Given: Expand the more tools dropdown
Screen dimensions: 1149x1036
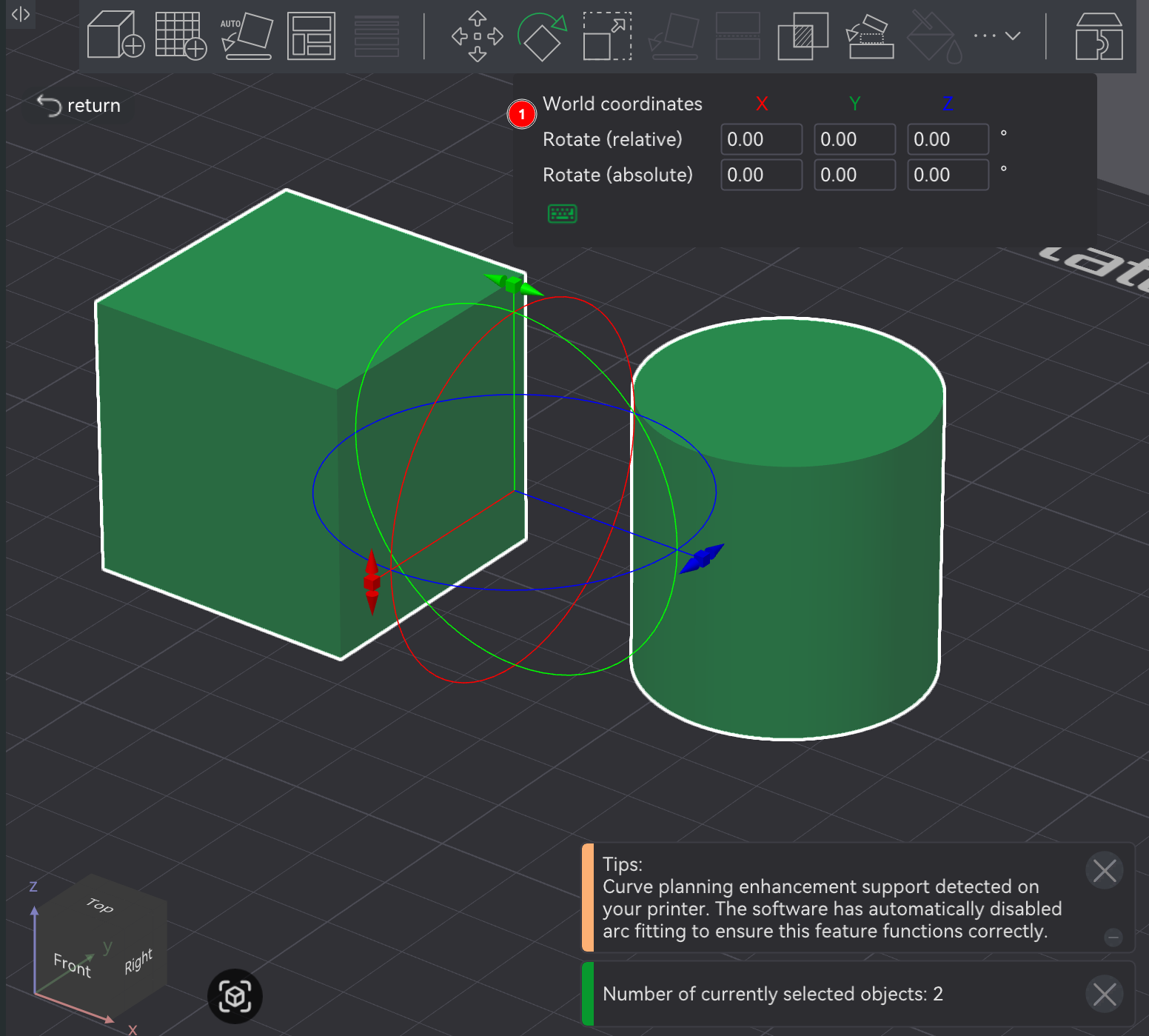Looking at the screenshot, I should (997, 36).
